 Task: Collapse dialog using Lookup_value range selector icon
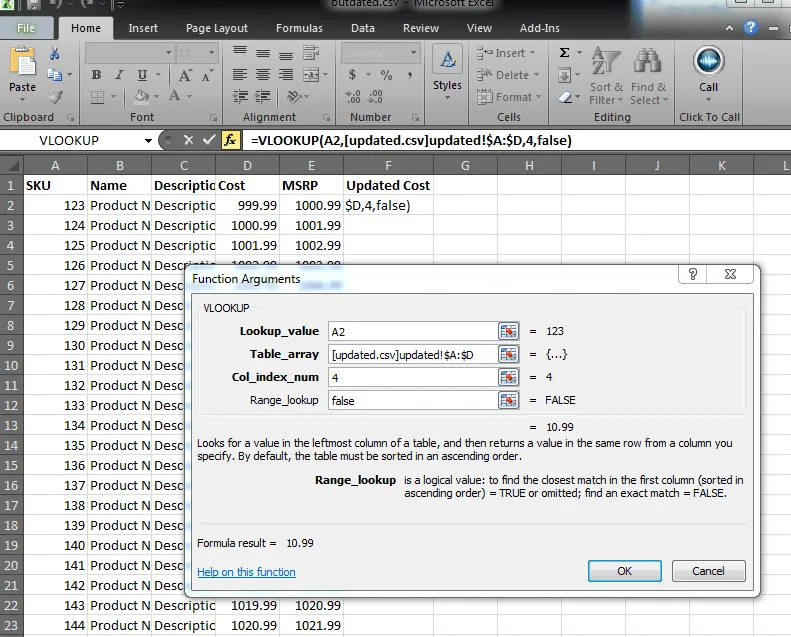click(x=508, y=331)
